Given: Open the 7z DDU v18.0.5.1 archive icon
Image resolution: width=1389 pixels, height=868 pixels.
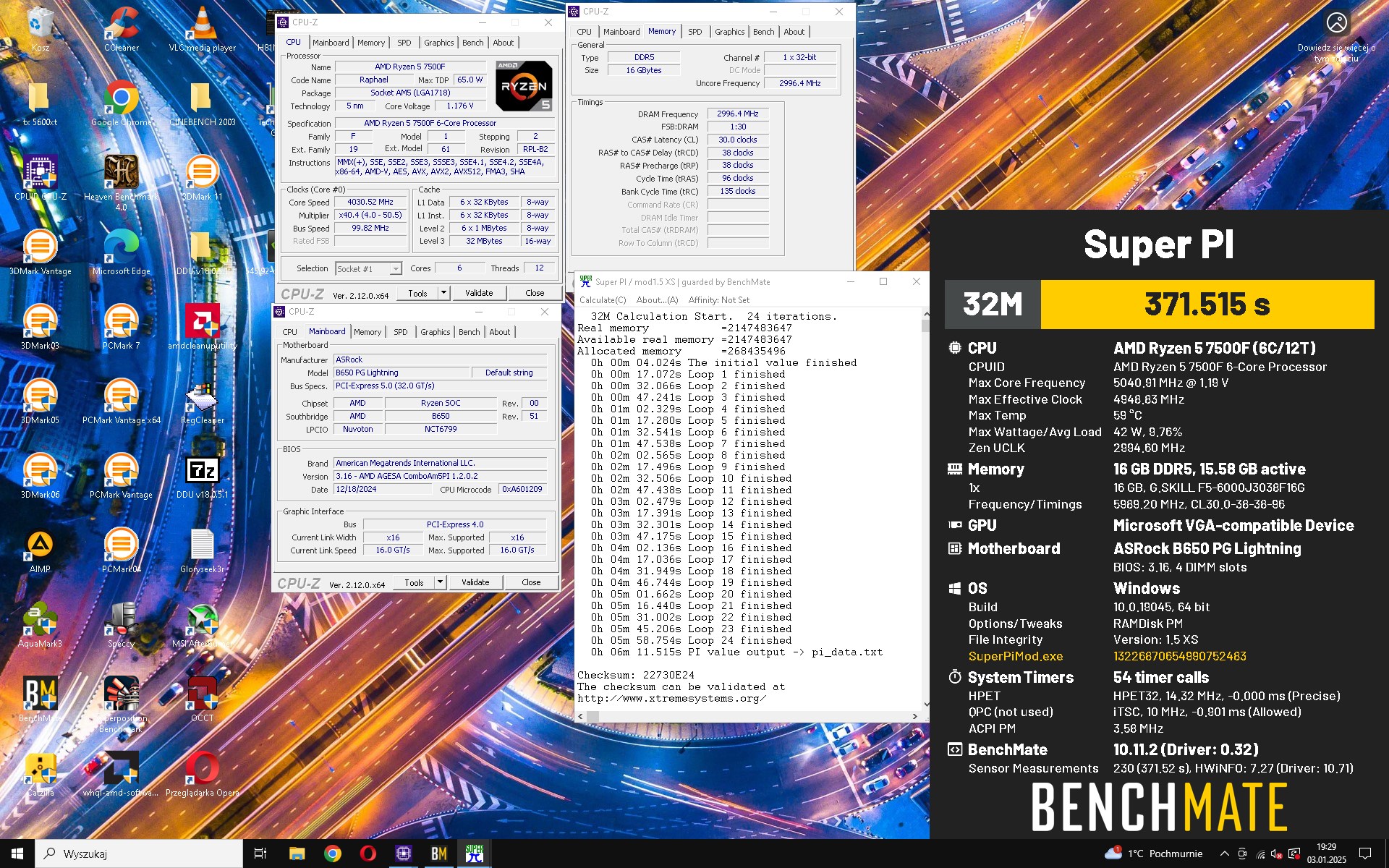Looking at the screenshot, I should pyautogui.click(x=203, y=476).
